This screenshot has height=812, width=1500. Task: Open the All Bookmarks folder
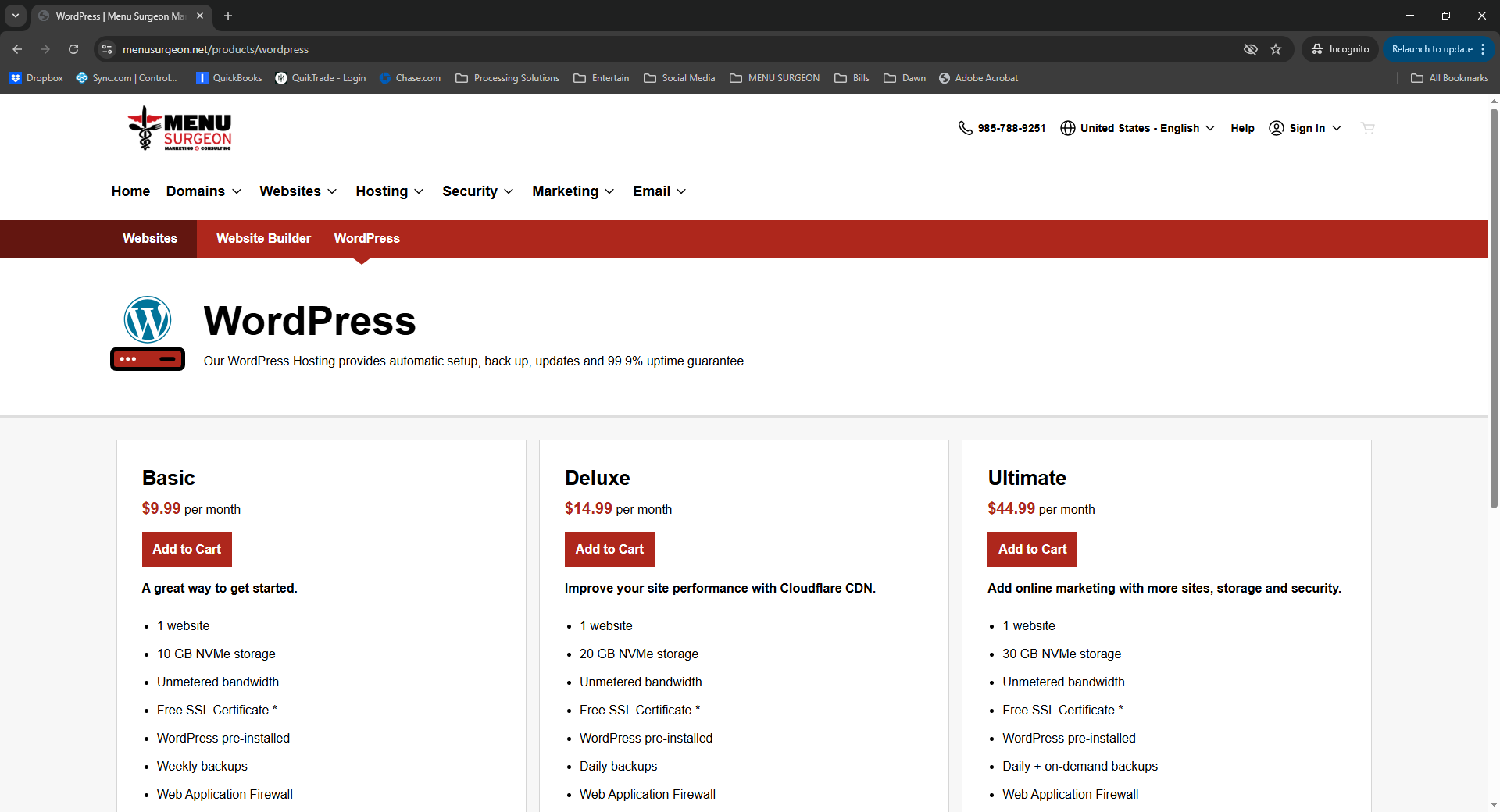(1449, 78)
